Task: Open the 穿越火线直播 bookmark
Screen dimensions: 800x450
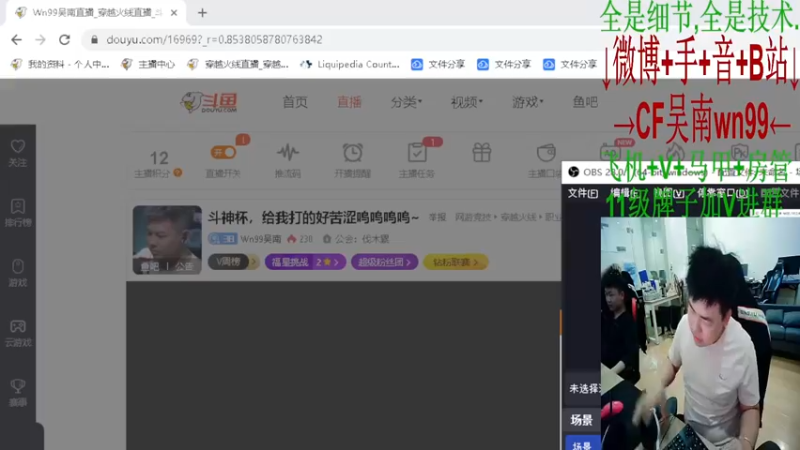Action: [x=238, y=64]
